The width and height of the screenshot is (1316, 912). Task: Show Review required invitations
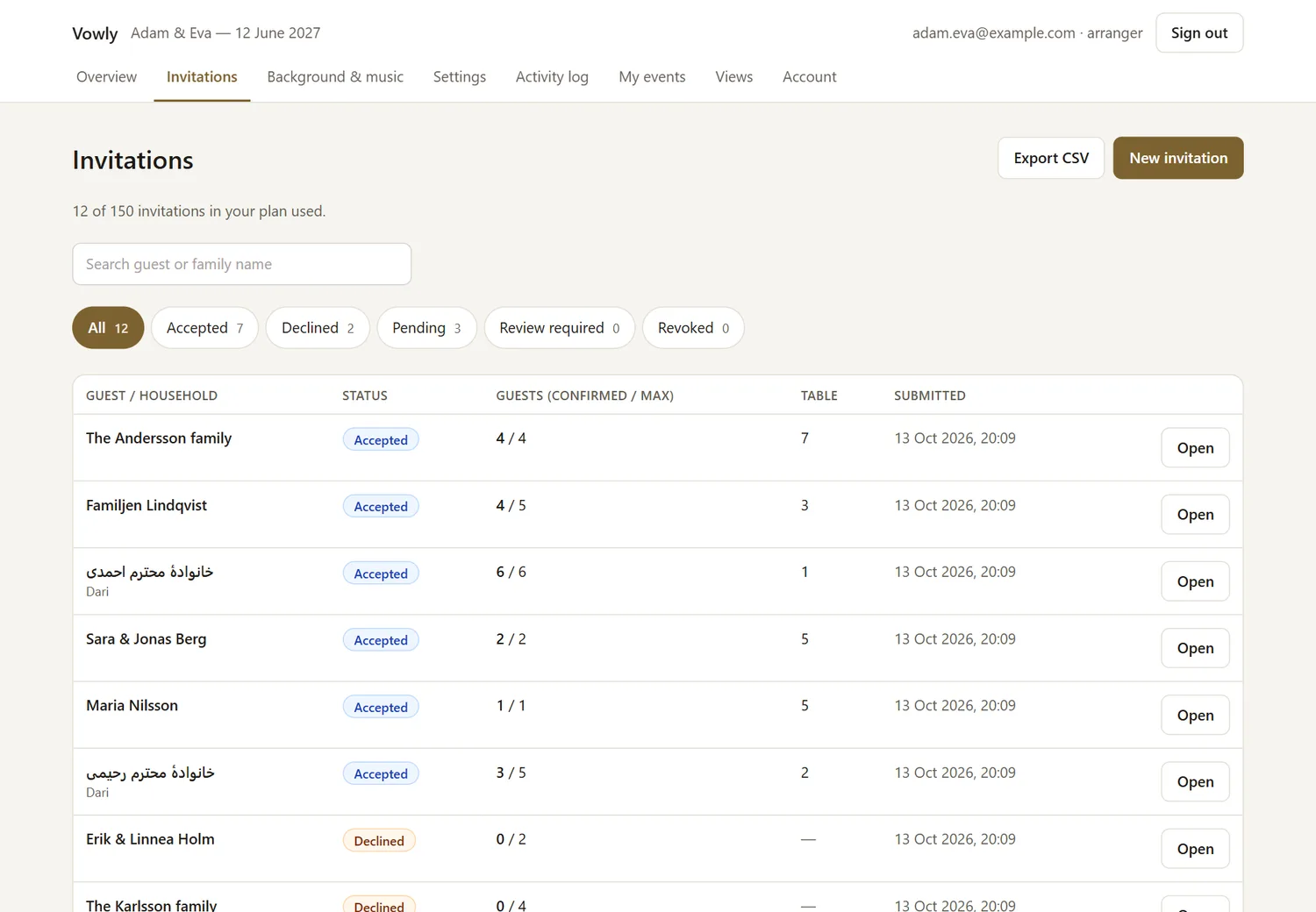[x=559, y=328]
